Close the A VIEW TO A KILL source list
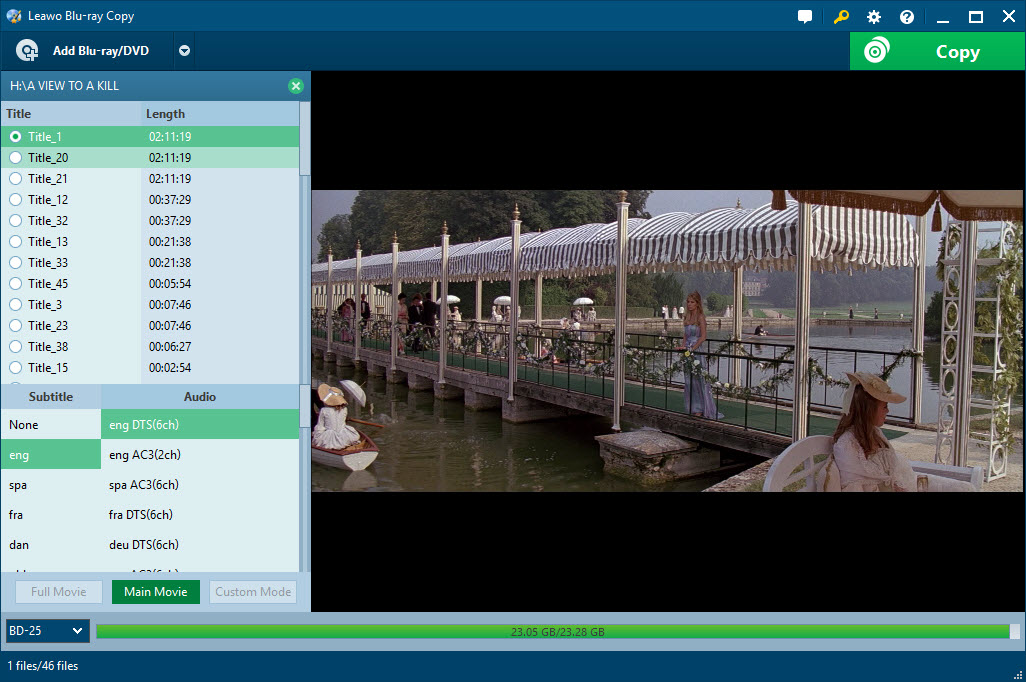The width and height of the screenshot is (1026, 682). (x=296, y=86)
